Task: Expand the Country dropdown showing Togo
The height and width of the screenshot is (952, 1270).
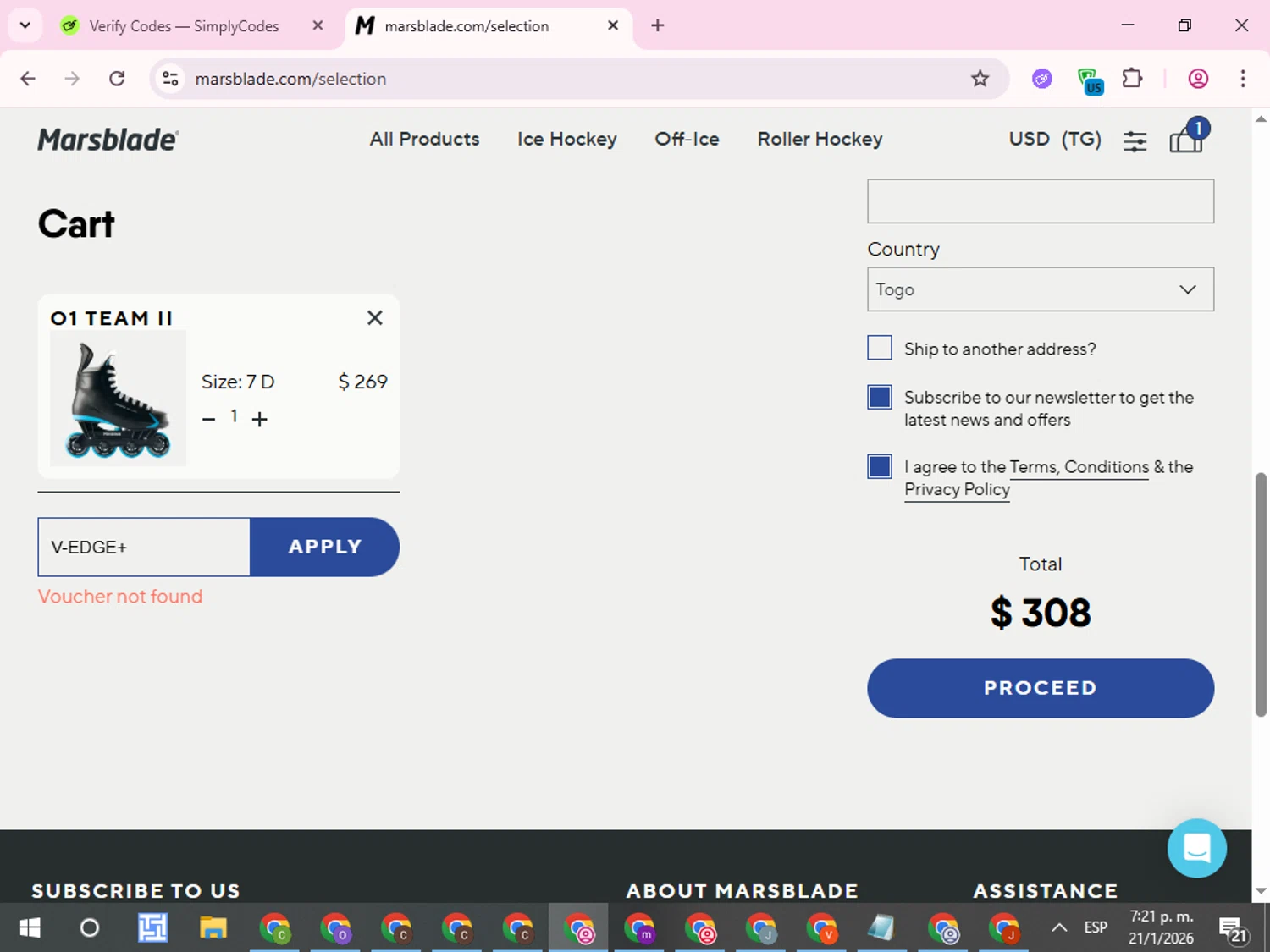Action: (x=1041, y=289)
